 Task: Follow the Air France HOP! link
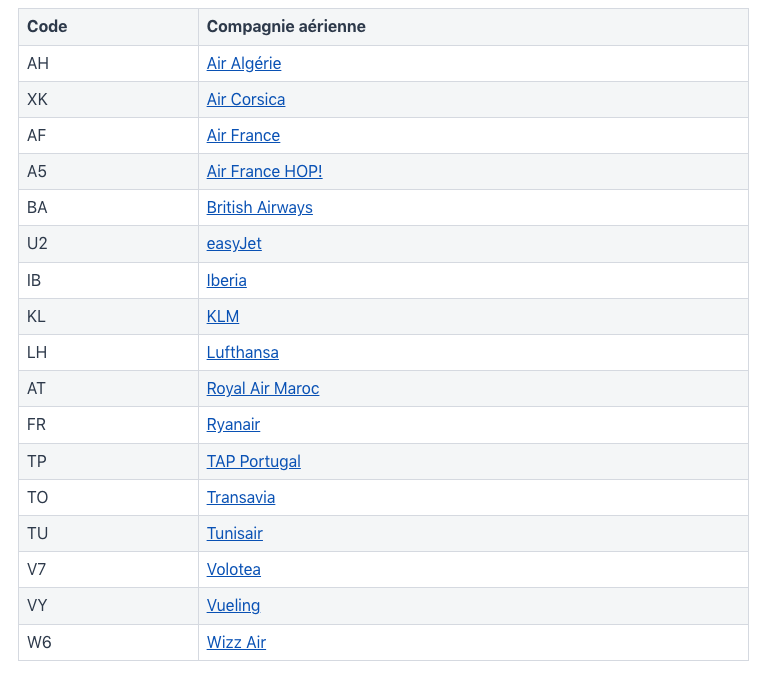[x=264, y=171]
